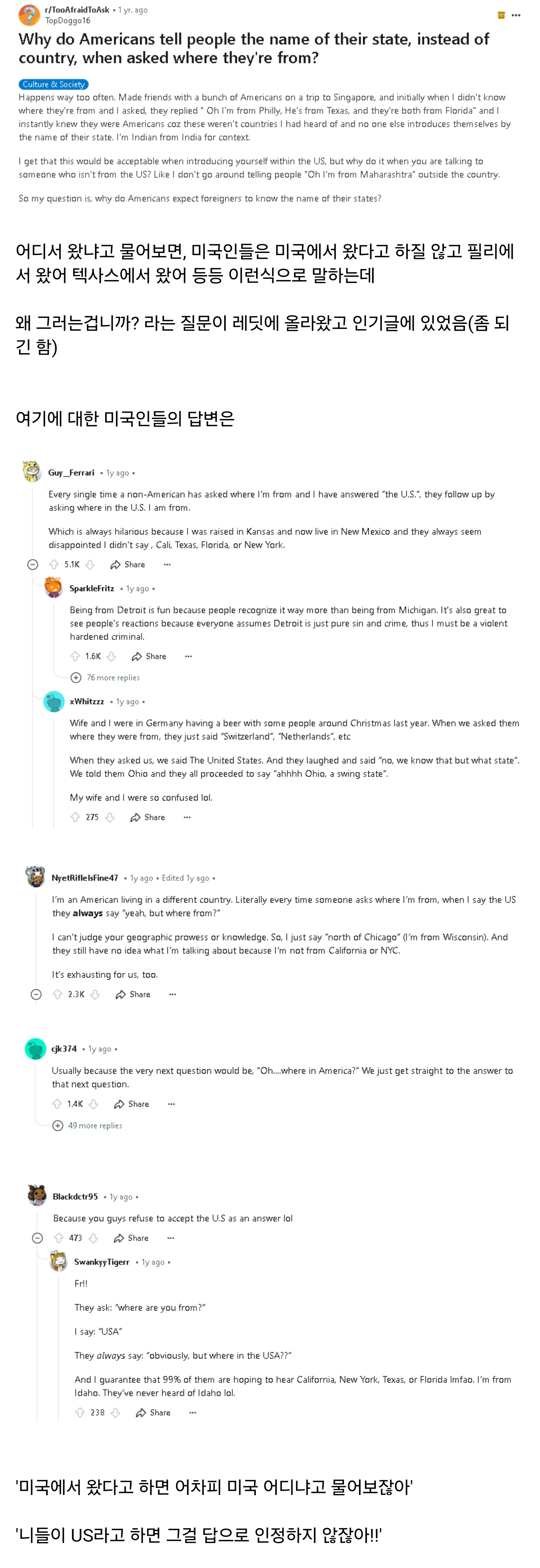
Task: Open TopDoggo16 user profile
Action: coord(68,20)
